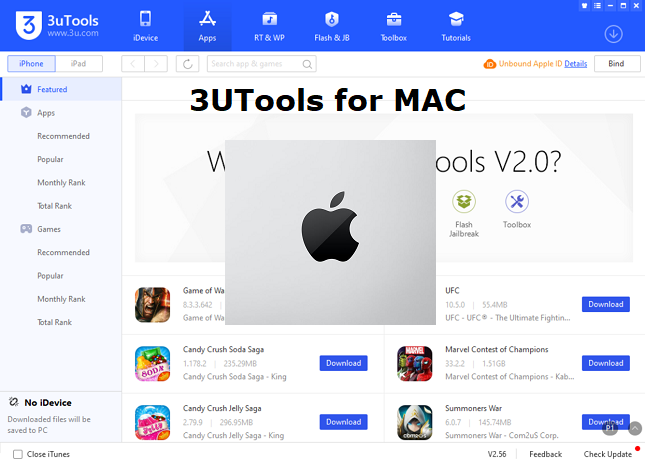Click the No iDevice status label
This screenshot has height=463, width=645.
coord(48,403)
